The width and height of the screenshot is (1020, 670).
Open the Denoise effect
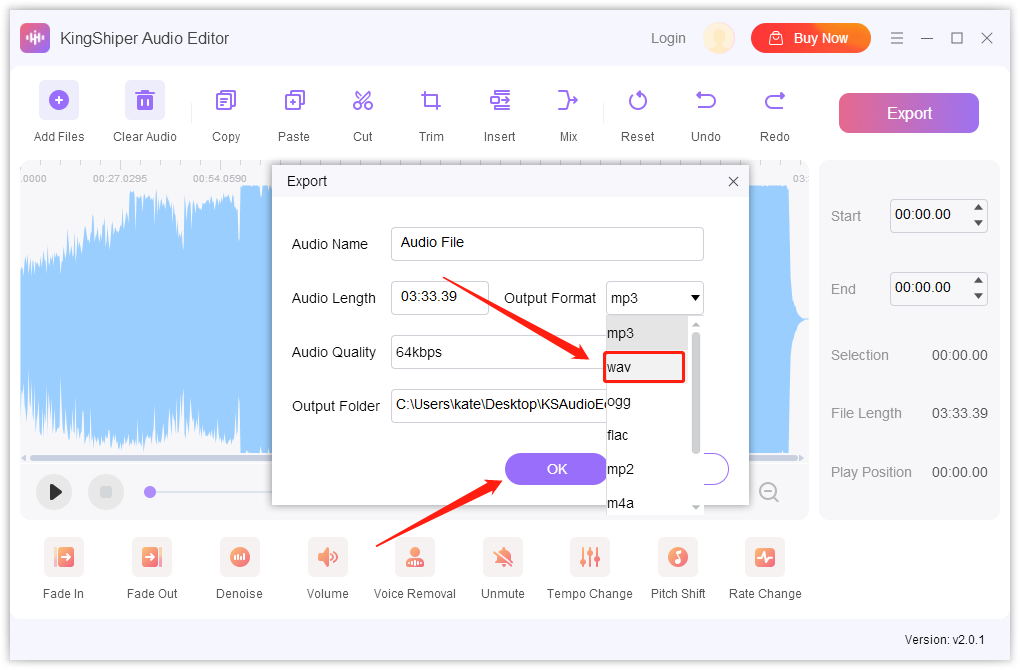[x=239, y=557]
